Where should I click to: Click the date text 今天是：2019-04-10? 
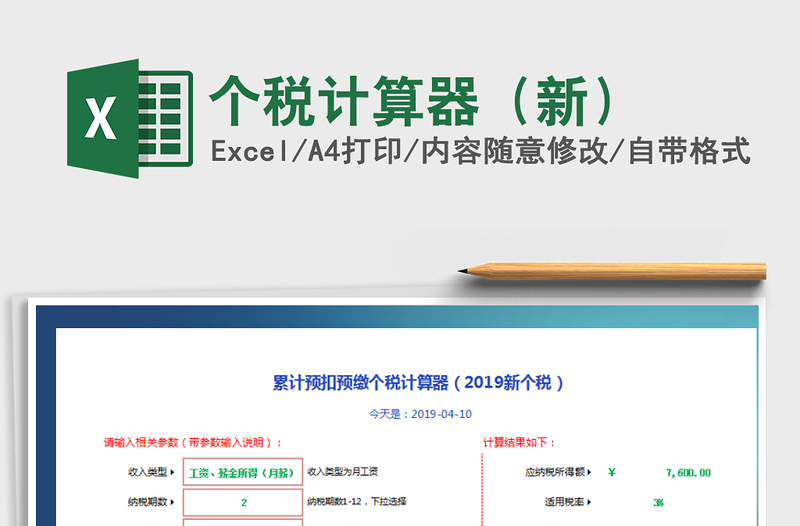[420, 414]
